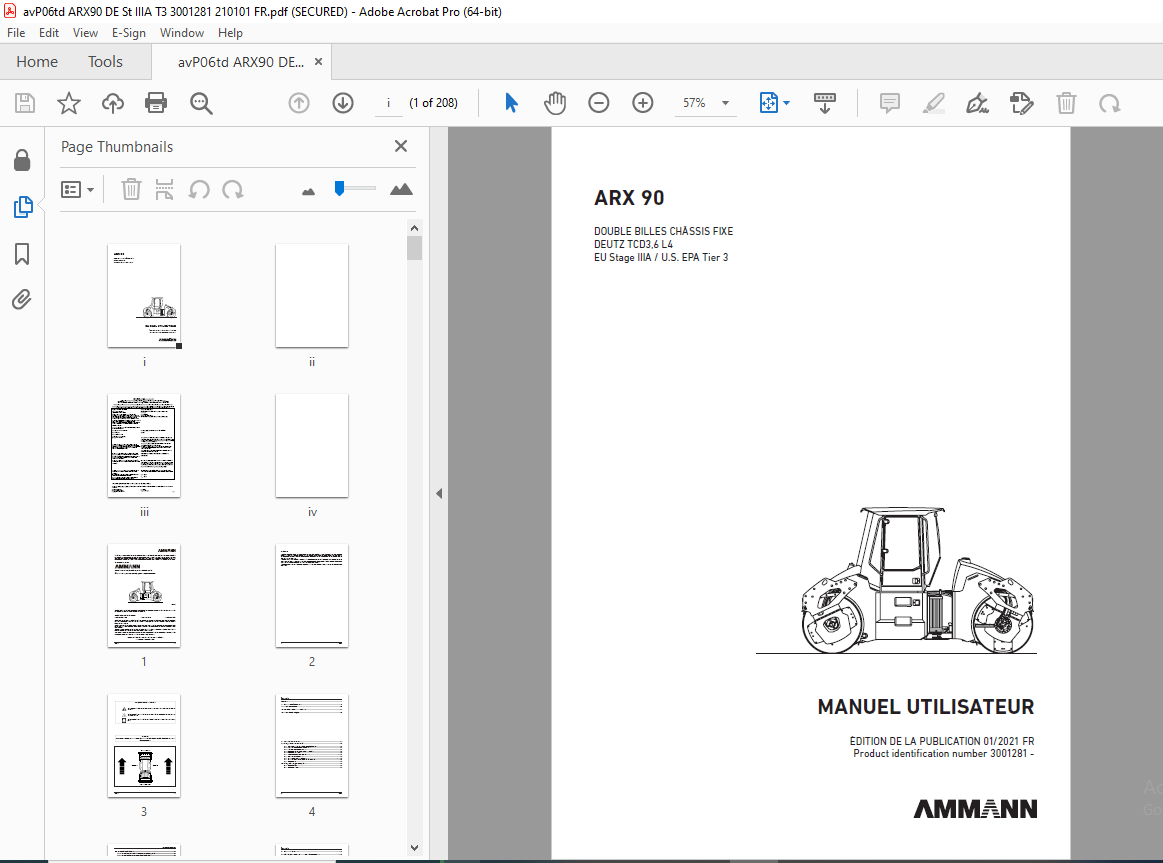Upload the file to cloud storage
The image size is (1163, 863).
tap(113, 103)
